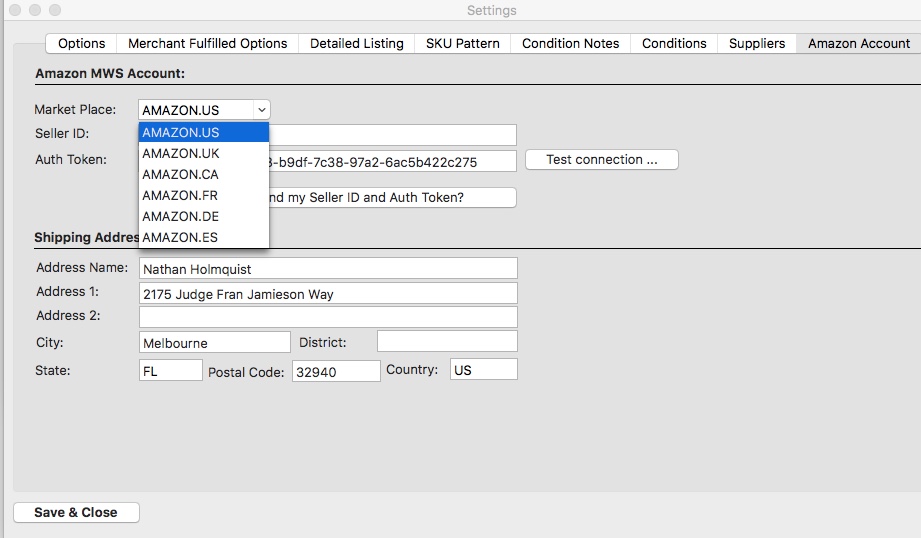921x538 pixels.
Task: Go to the SKU Pattern tab
Action: pyautogui.click(x=462, y=43)
